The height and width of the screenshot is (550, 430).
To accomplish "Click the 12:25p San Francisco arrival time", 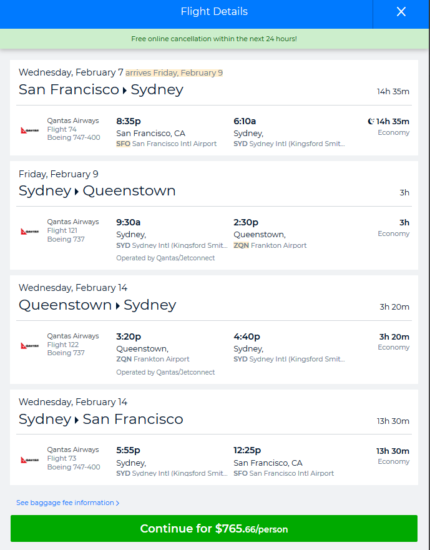I will coord(247,450).
